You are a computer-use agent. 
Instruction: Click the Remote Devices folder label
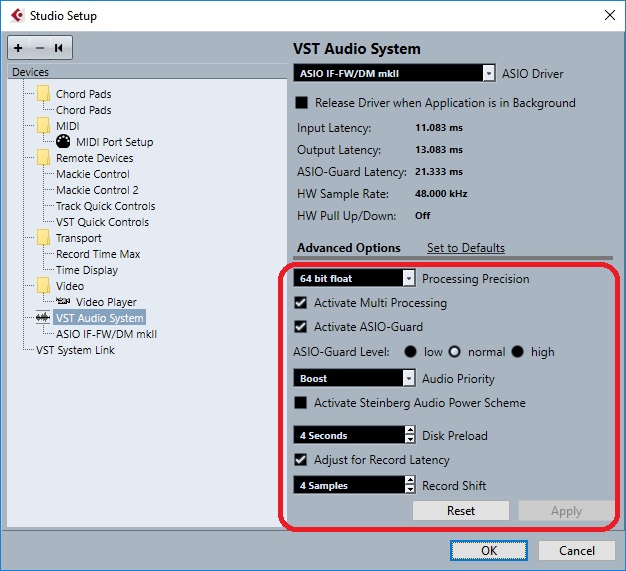coord(95,158)
